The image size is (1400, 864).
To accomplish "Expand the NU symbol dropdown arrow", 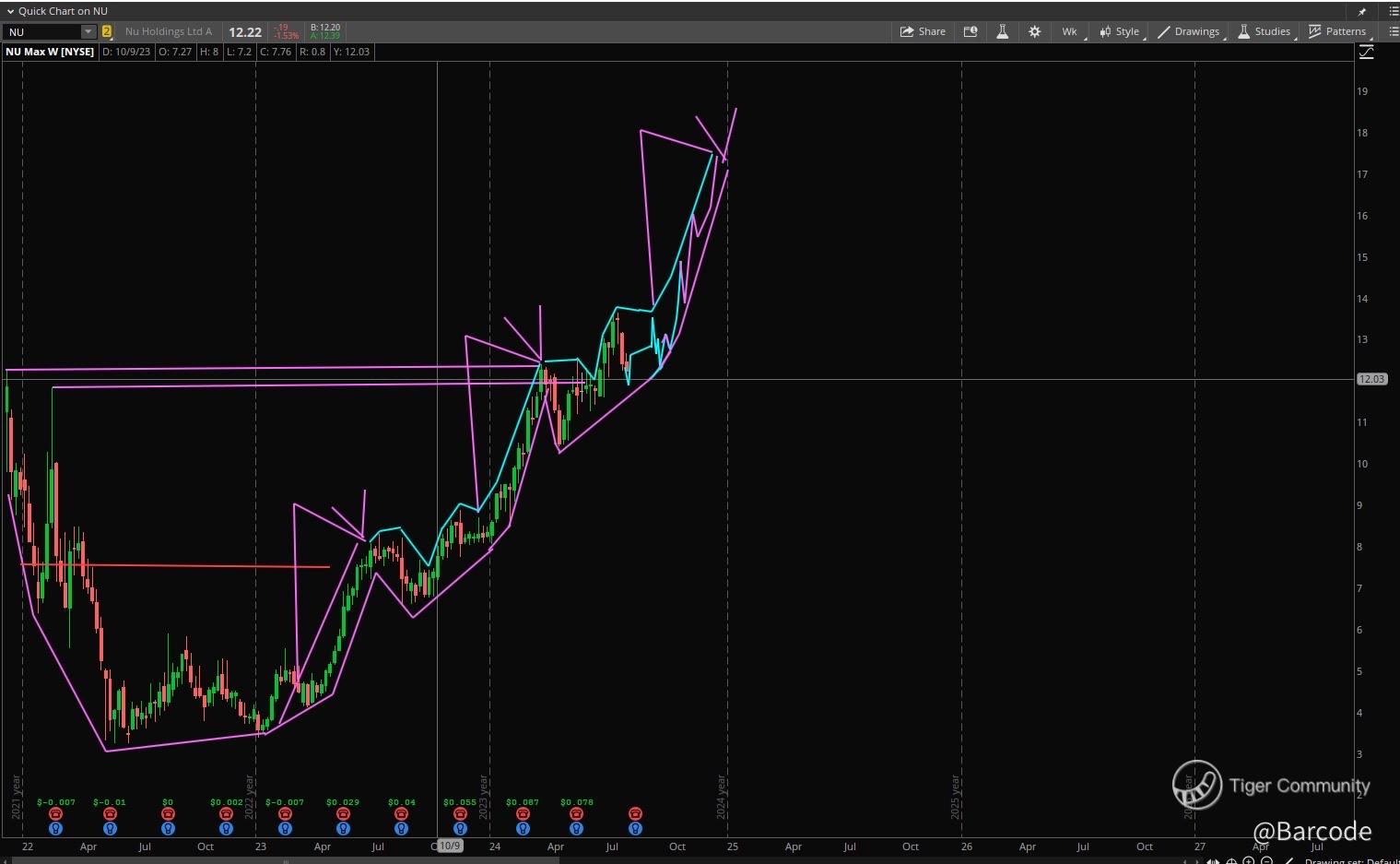I will click(88, 31).
